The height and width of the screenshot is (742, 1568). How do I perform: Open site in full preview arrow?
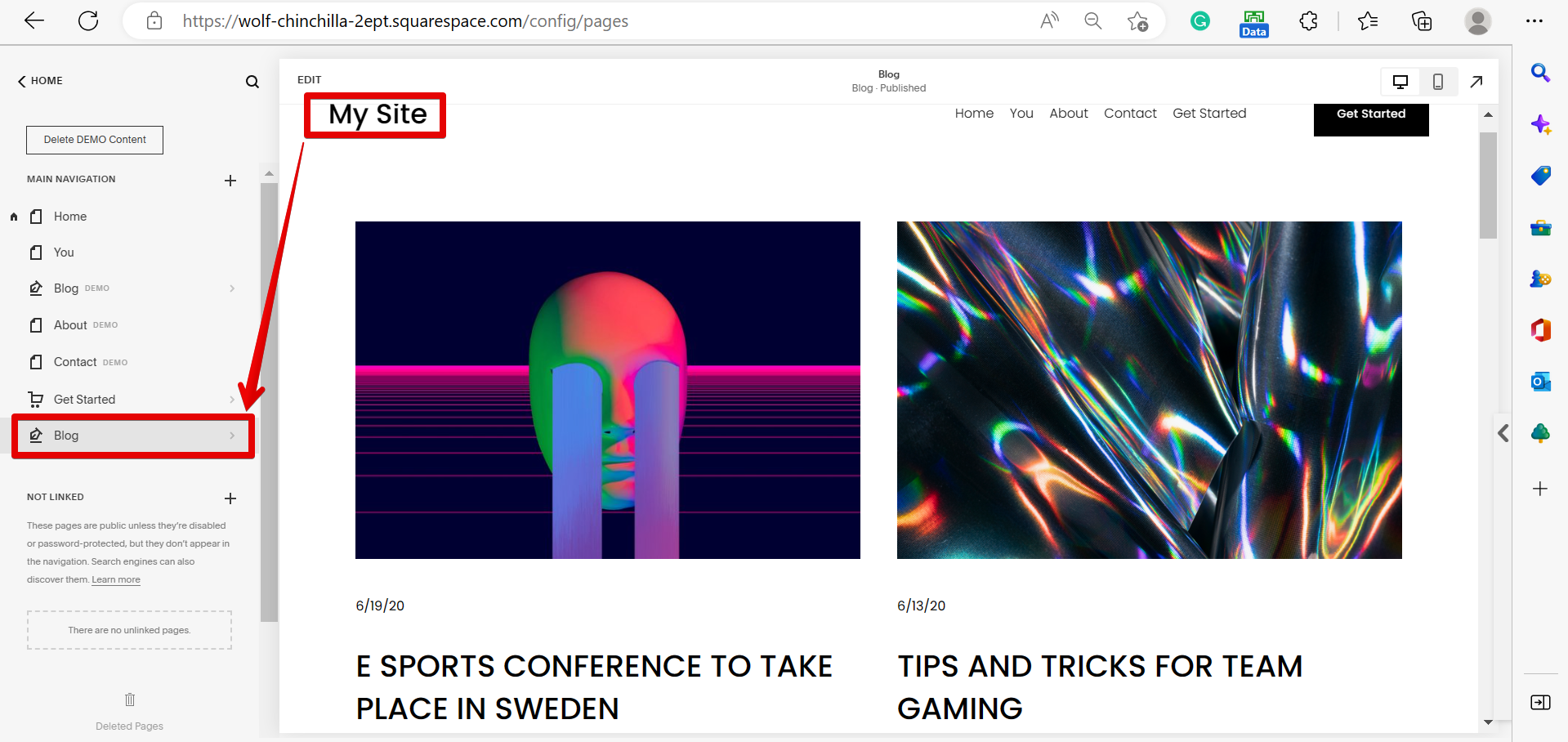(x=1476, y=82)
